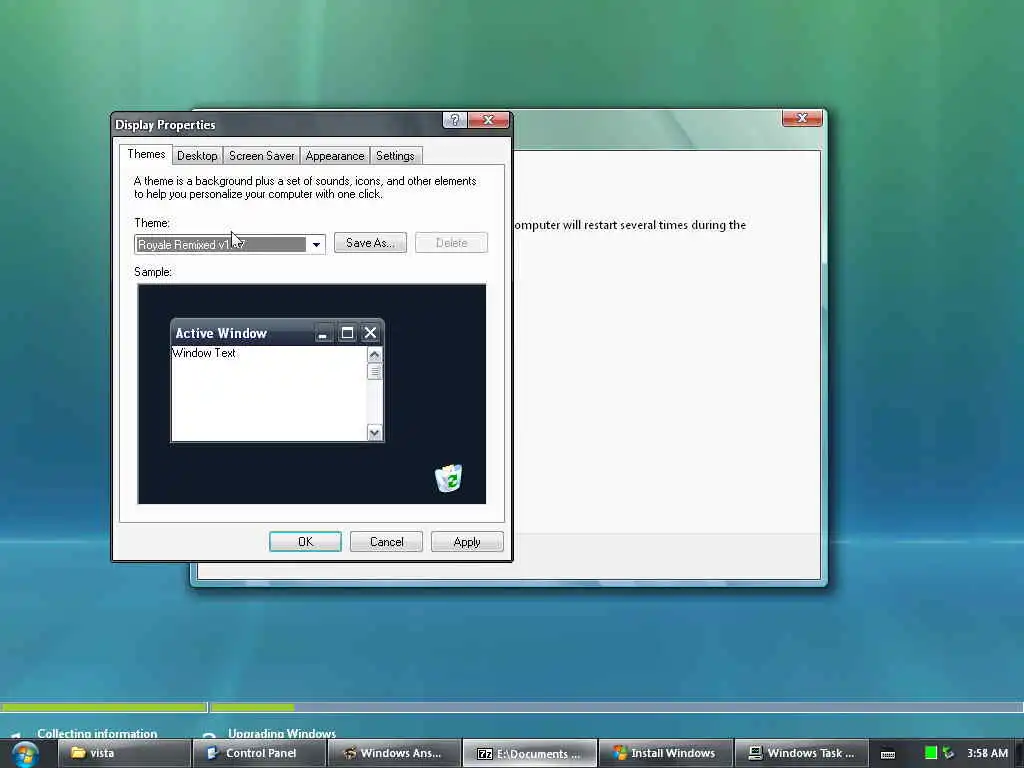Apply the selected theme
Screen dimensions: 1024x768
click(467, 541)
